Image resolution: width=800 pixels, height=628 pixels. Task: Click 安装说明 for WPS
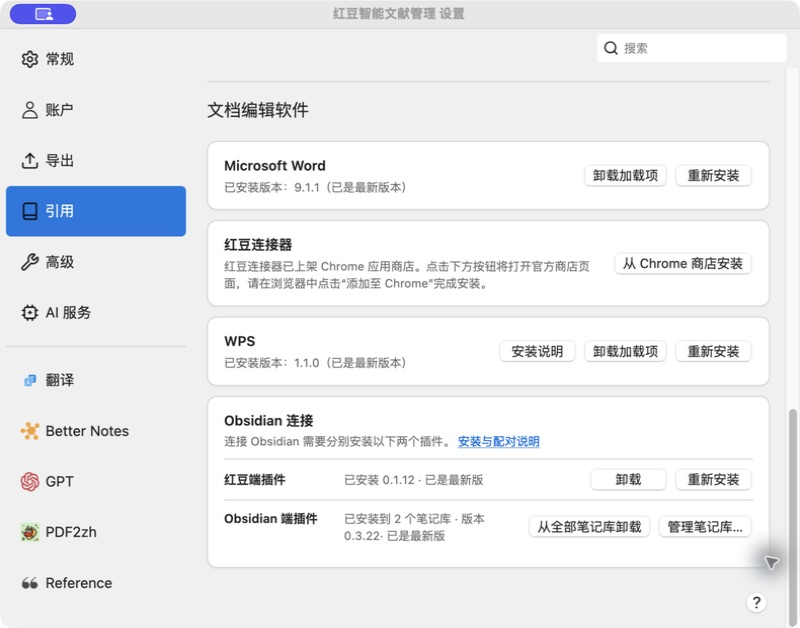coord(537,351)
